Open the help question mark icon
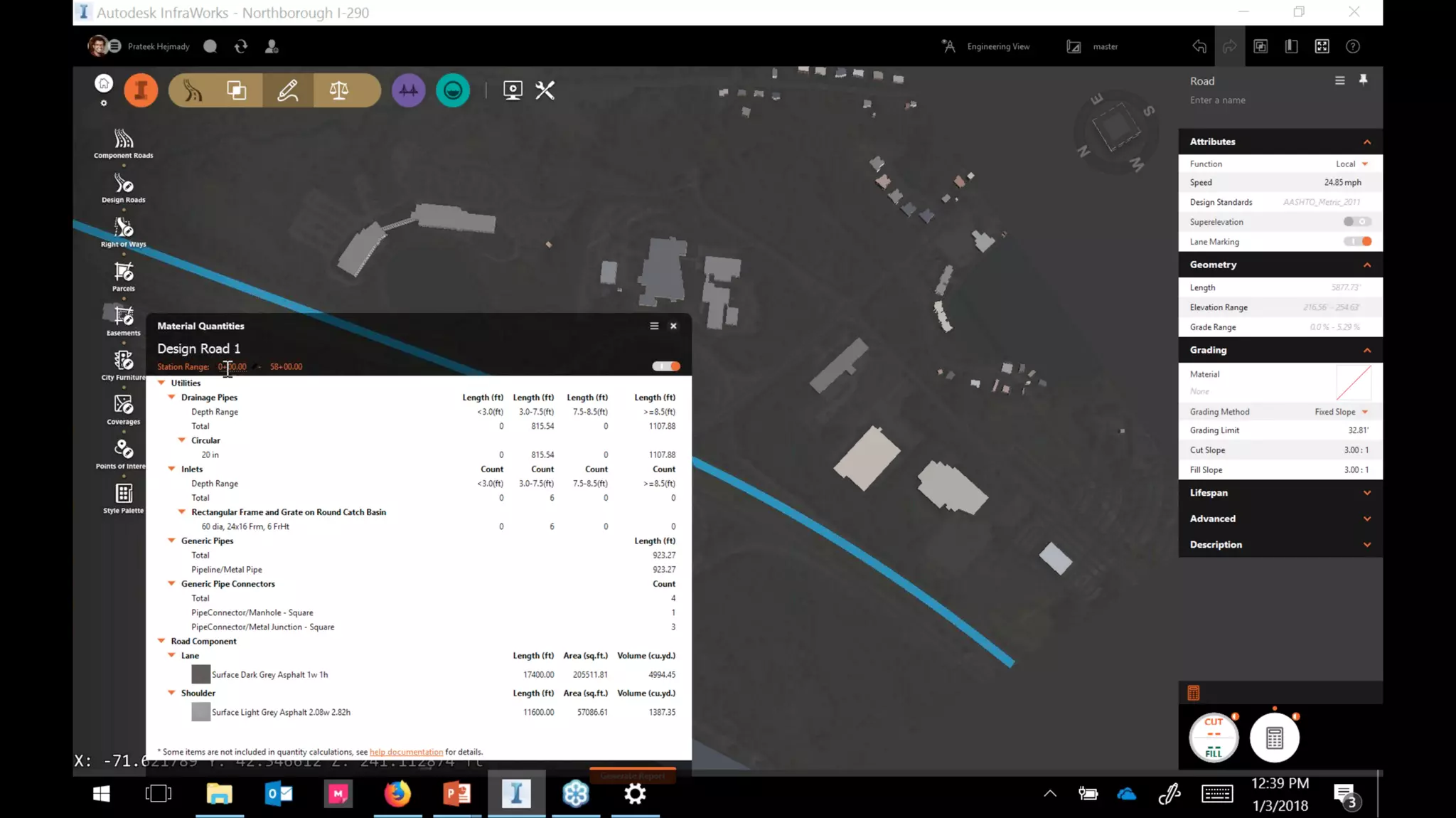This screenshot has height=818, width=1456. (1353, 46)
